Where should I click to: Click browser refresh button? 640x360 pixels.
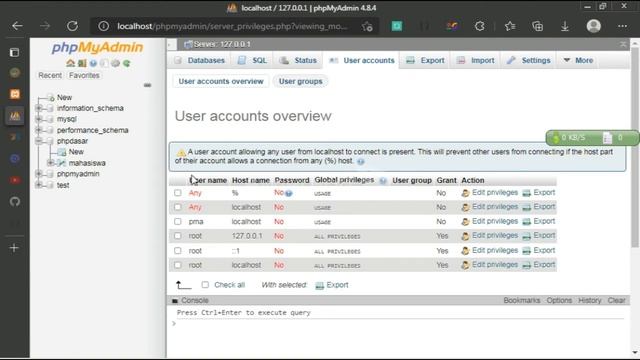pos(72,26)
